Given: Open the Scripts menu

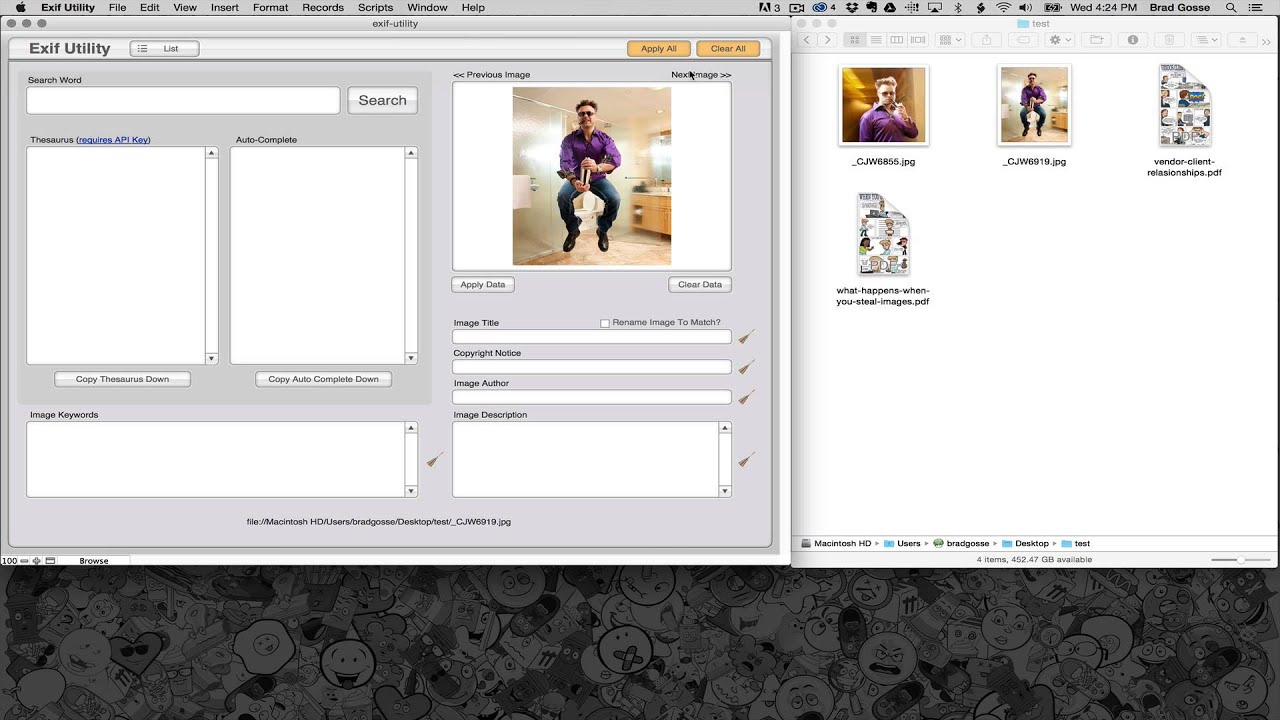Looking at the screenshot, I should point(375,7).
